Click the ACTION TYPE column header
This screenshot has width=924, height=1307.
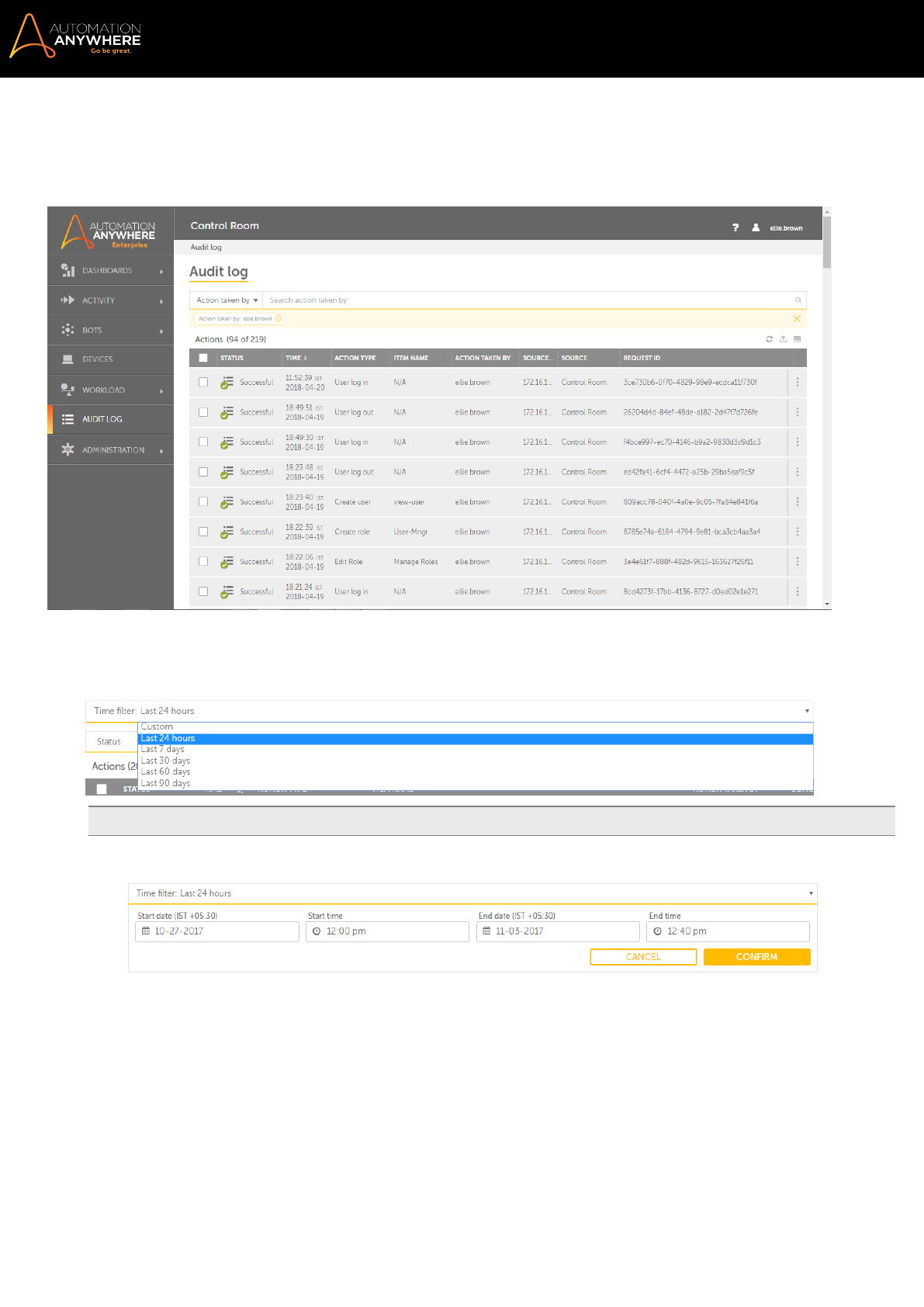(x=355, y=358)
